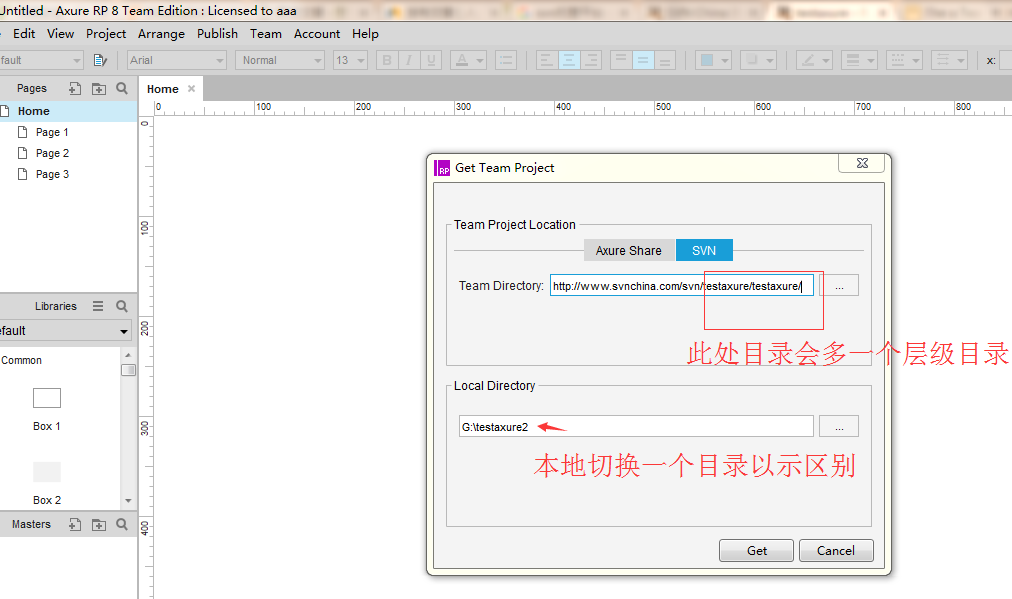Search in the Libraries panel
Image resolution: width=1012 pixels, height=599 pixels.
click(x=122, y=306)
